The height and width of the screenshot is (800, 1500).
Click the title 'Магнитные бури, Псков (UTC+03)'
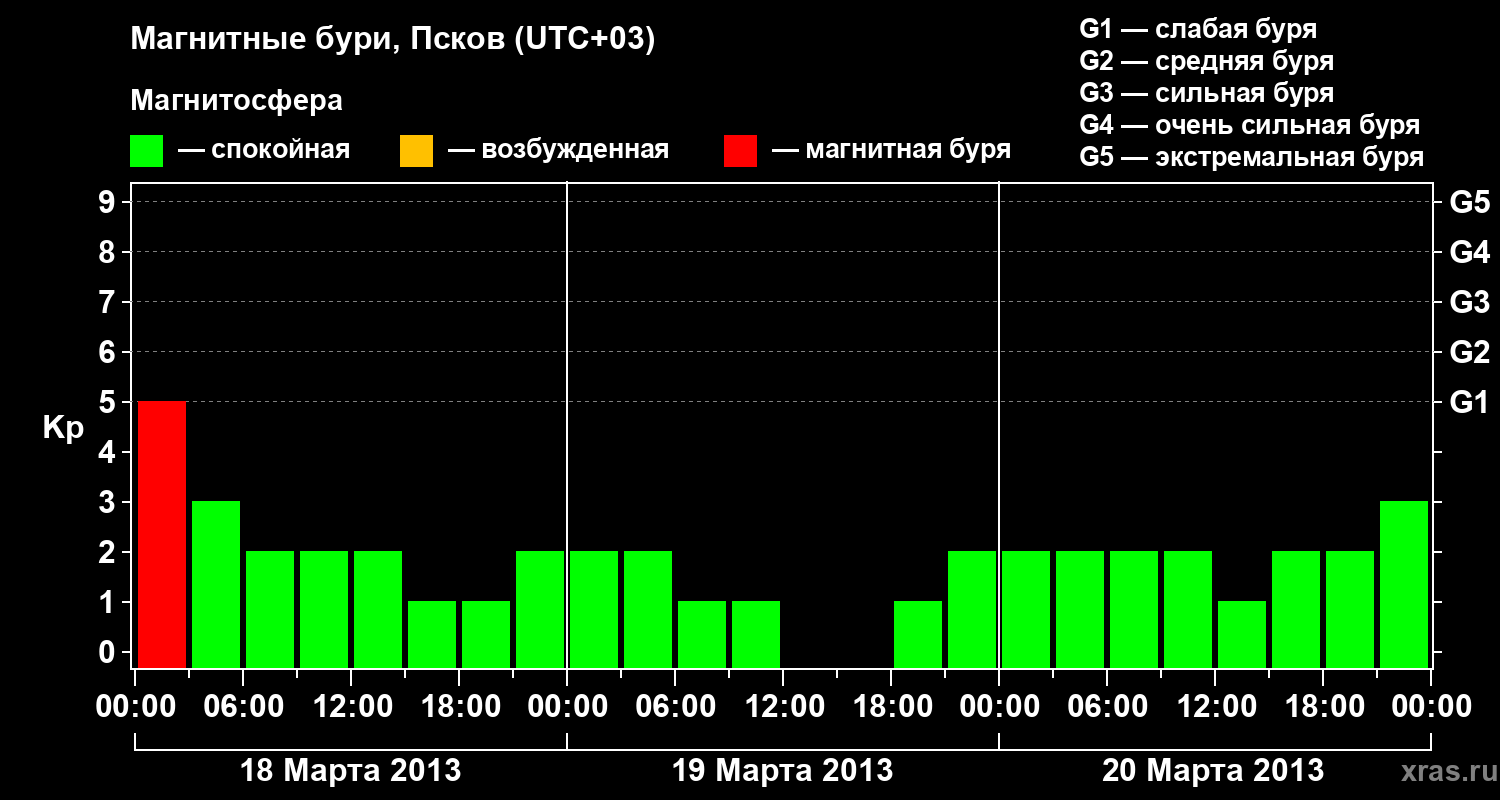tap(393, 40)
